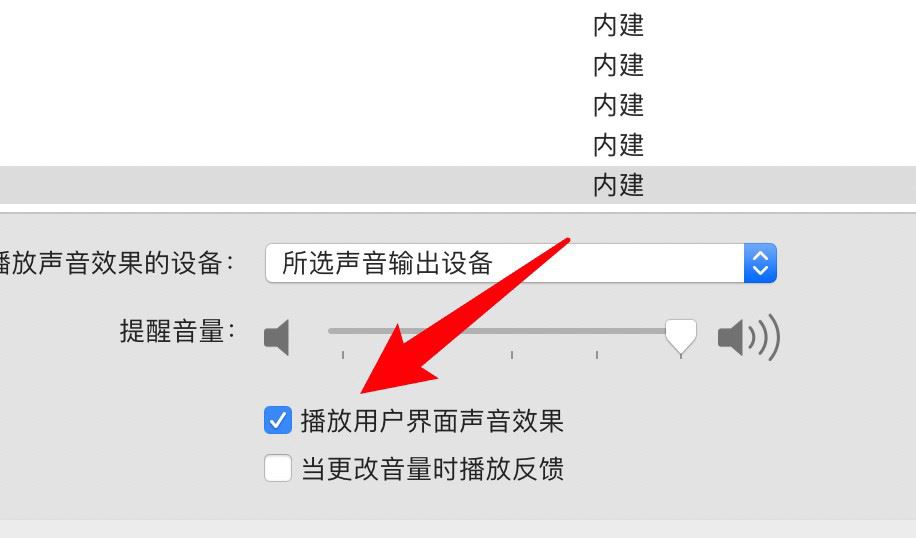Click the muted speaker icon beside the slider

point(277,338)
